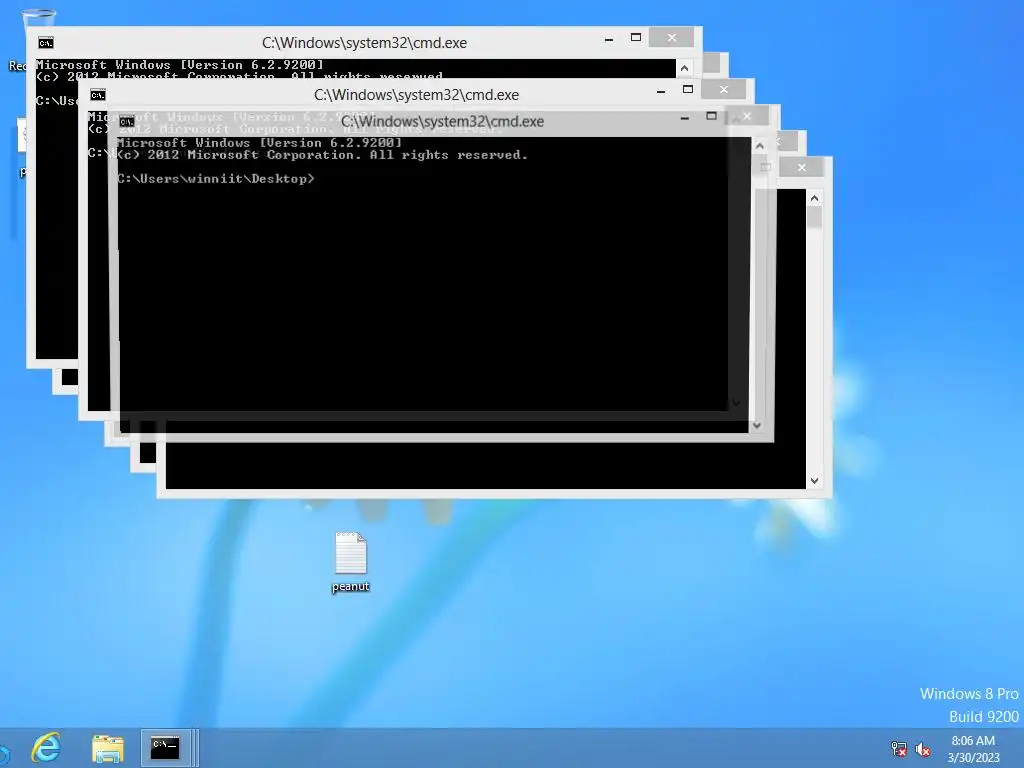This screenshot has height=768, width=1024.
Task: Open the peanut text file icon on the desktop
Action: 351,562
